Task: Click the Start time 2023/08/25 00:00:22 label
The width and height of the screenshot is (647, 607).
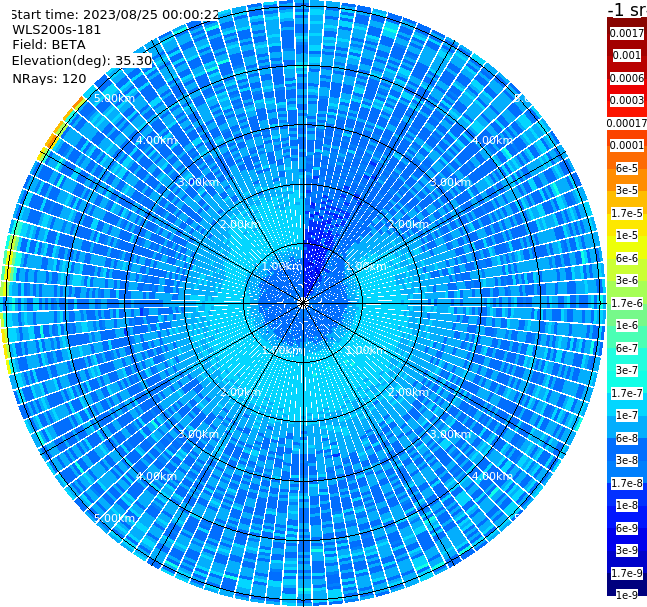Action: tap(115, 15)
